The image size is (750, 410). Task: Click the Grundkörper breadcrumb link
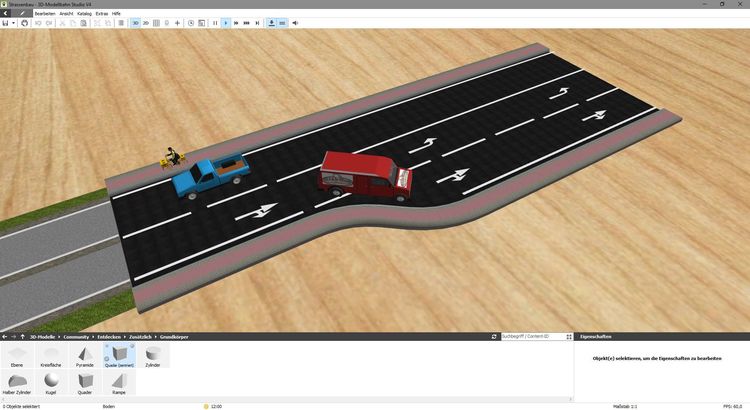click(x=177, y=337)
